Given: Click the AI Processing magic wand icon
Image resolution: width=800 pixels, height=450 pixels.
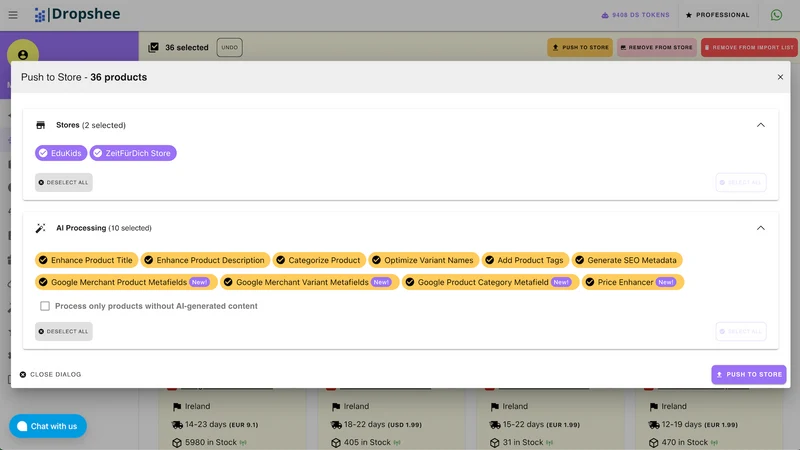Looking at the screenshot, I should pos(40,228).
